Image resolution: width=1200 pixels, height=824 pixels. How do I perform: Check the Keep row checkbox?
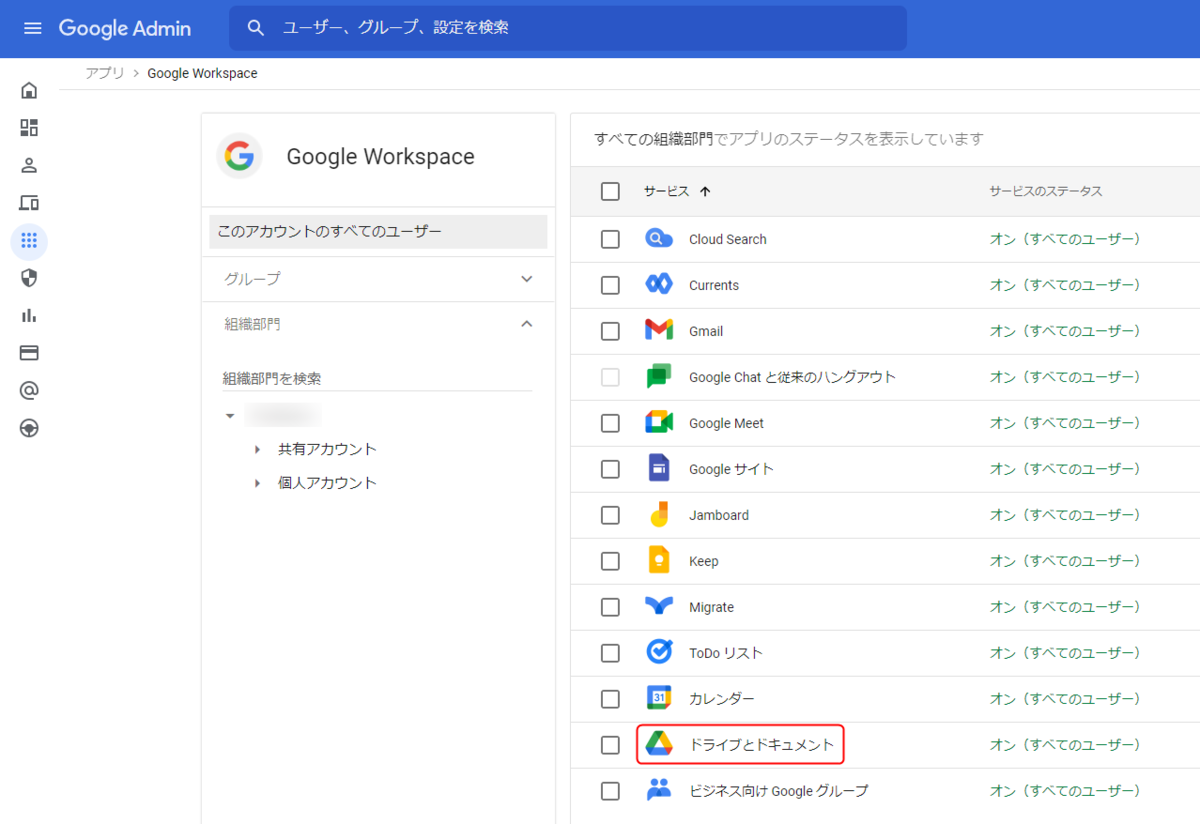pyautogui.click(x=610, y=561)
